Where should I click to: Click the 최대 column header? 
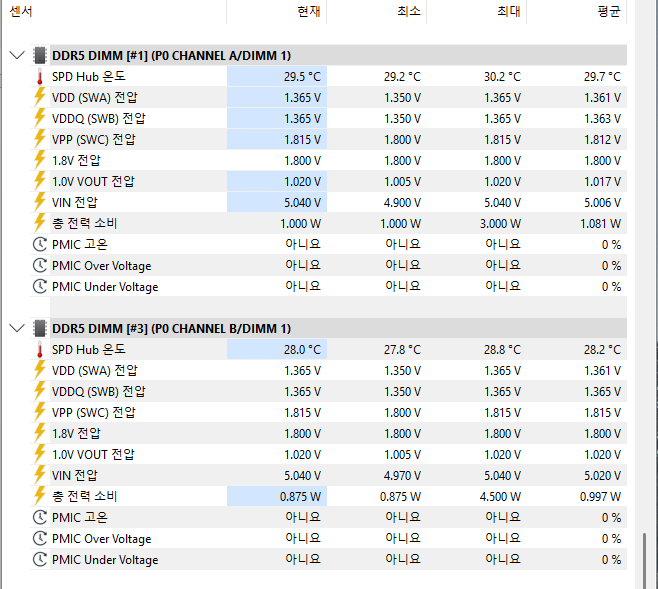pyautogui.click(x=508, y=12)
